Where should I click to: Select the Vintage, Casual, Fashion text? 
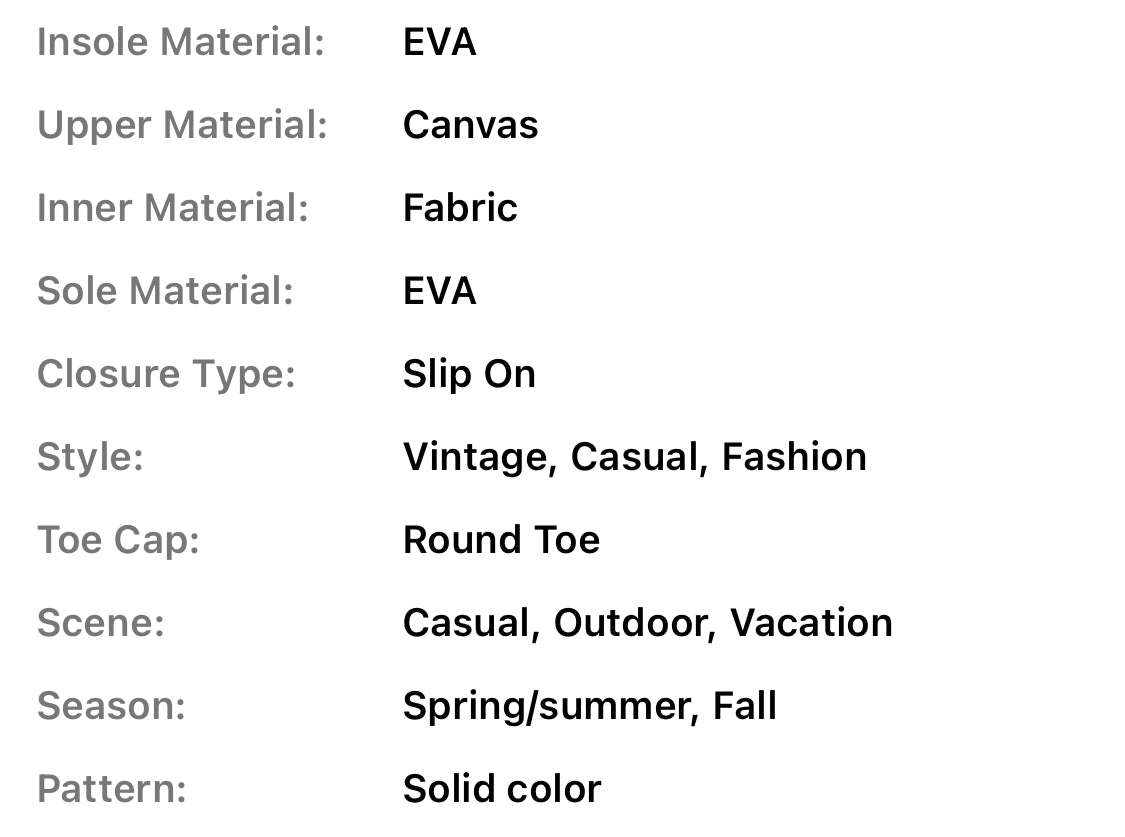634,457
